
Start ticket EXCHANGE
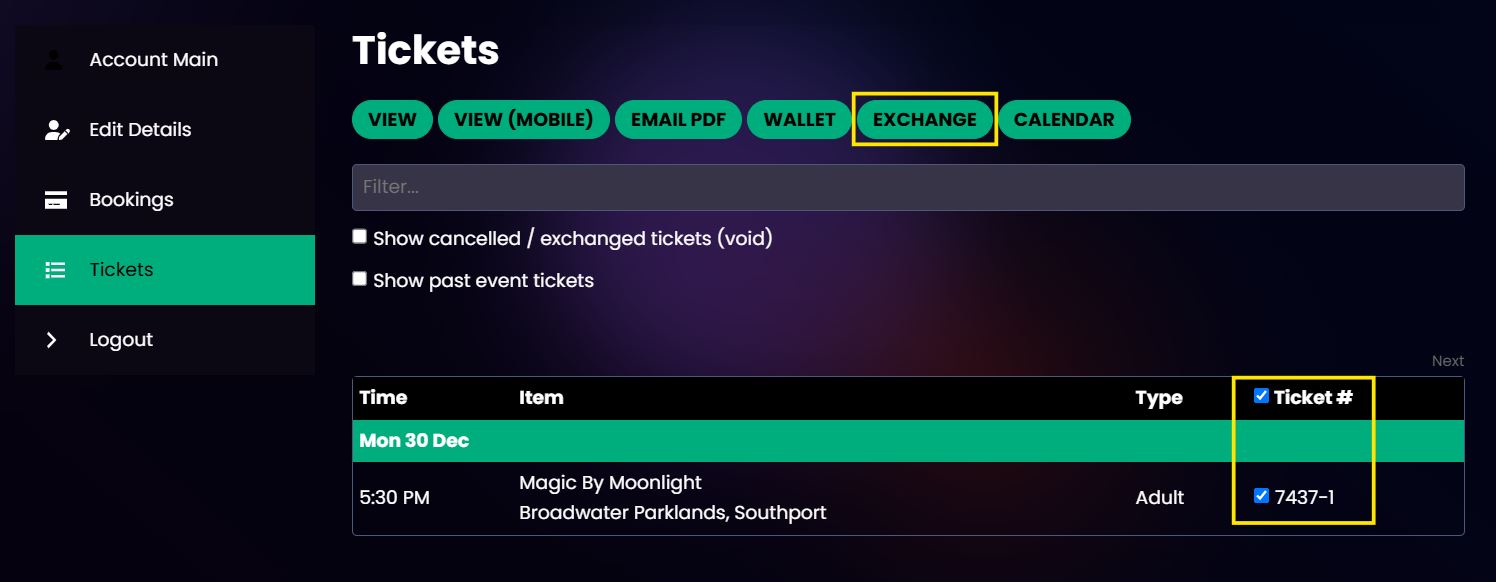[x=925, y=120]
